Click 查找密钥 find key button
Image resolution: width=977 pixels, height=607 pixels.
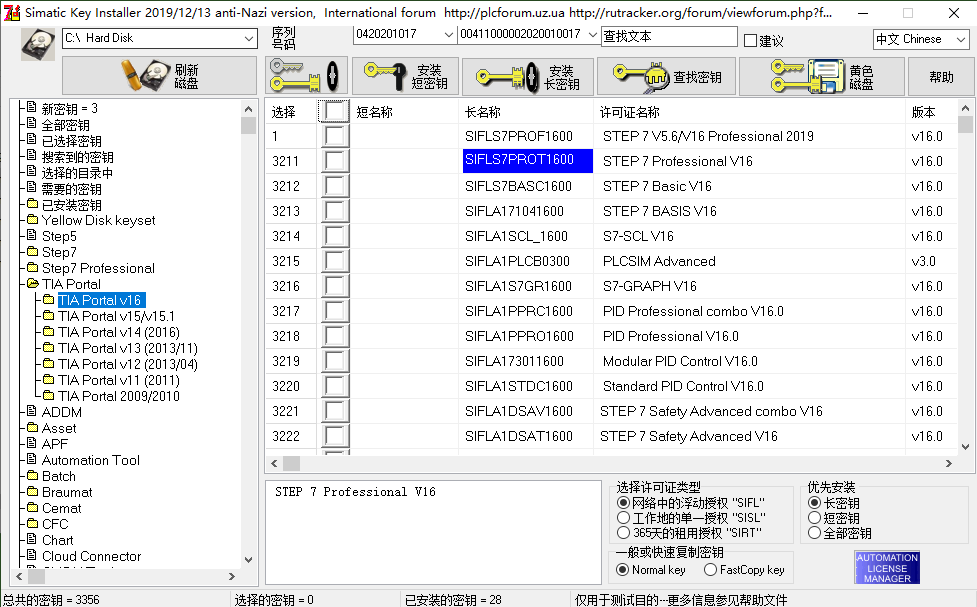(x=666, y=76)
